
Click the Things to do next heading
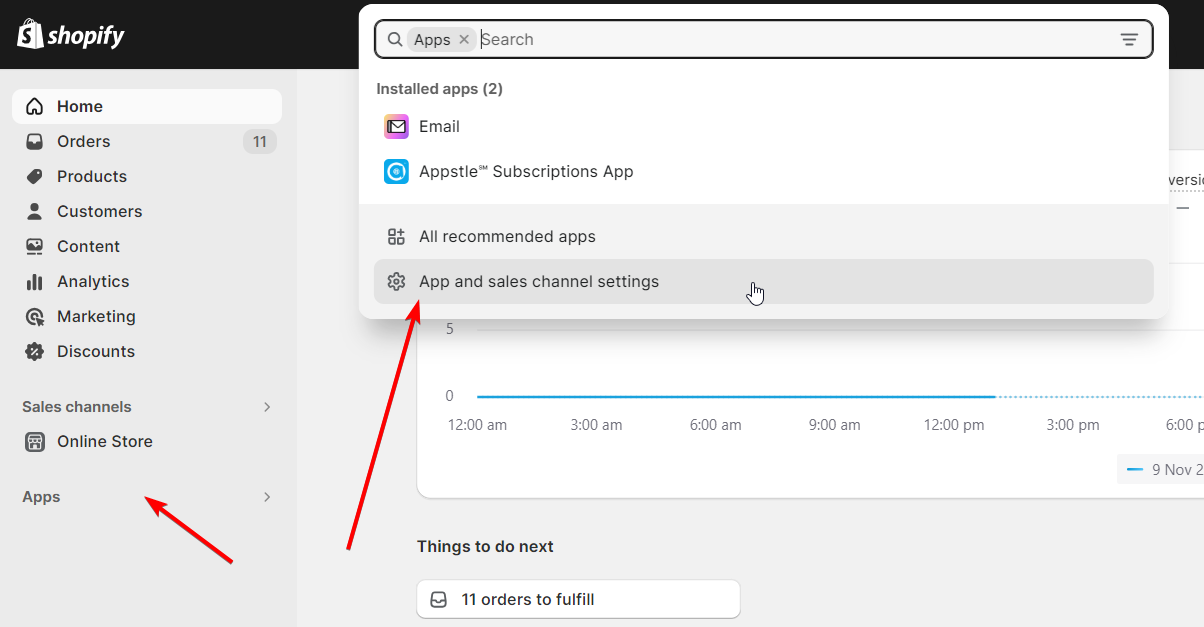point(485,546)
